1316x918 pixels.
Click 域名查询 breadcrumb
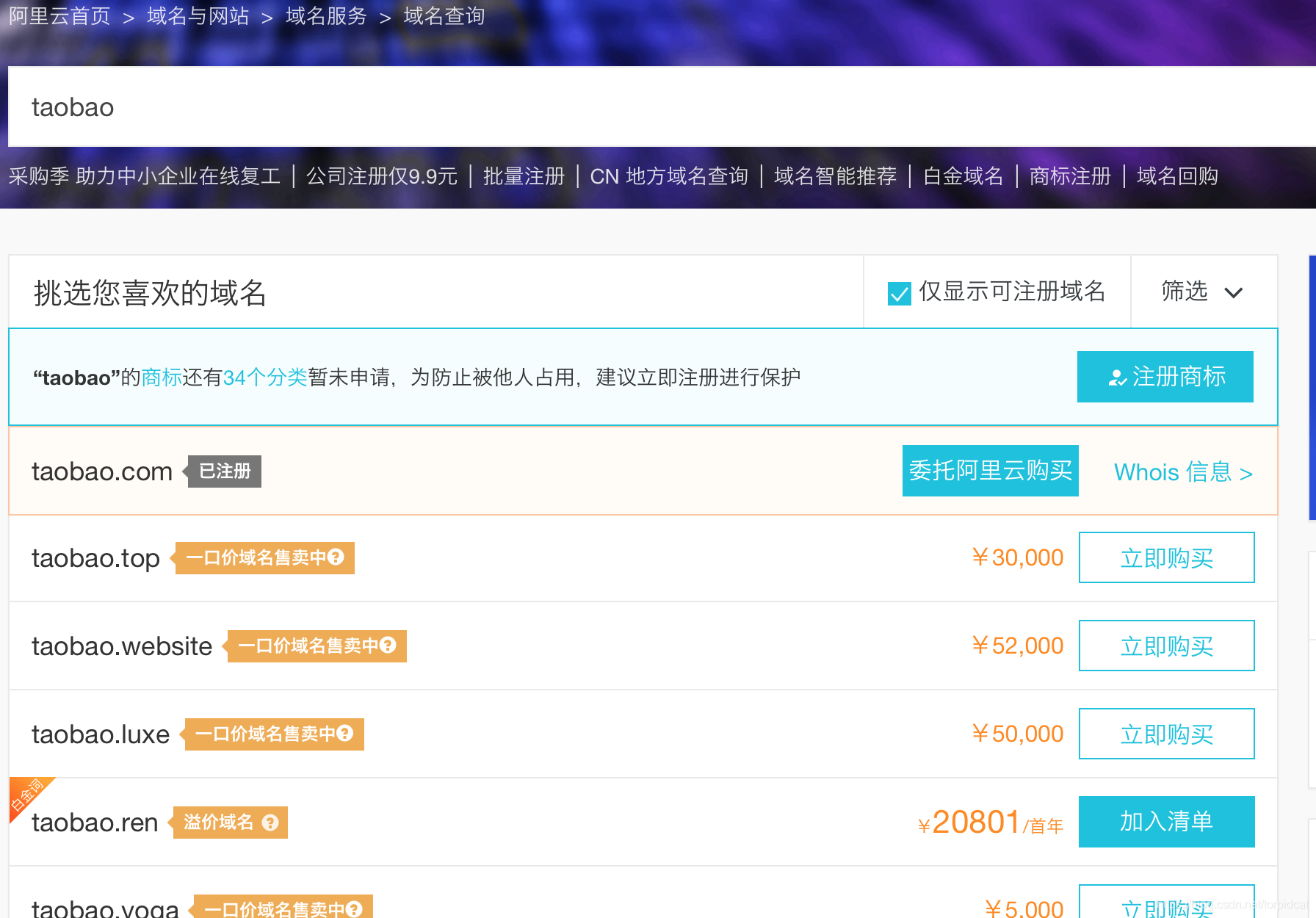pos(444,15)
